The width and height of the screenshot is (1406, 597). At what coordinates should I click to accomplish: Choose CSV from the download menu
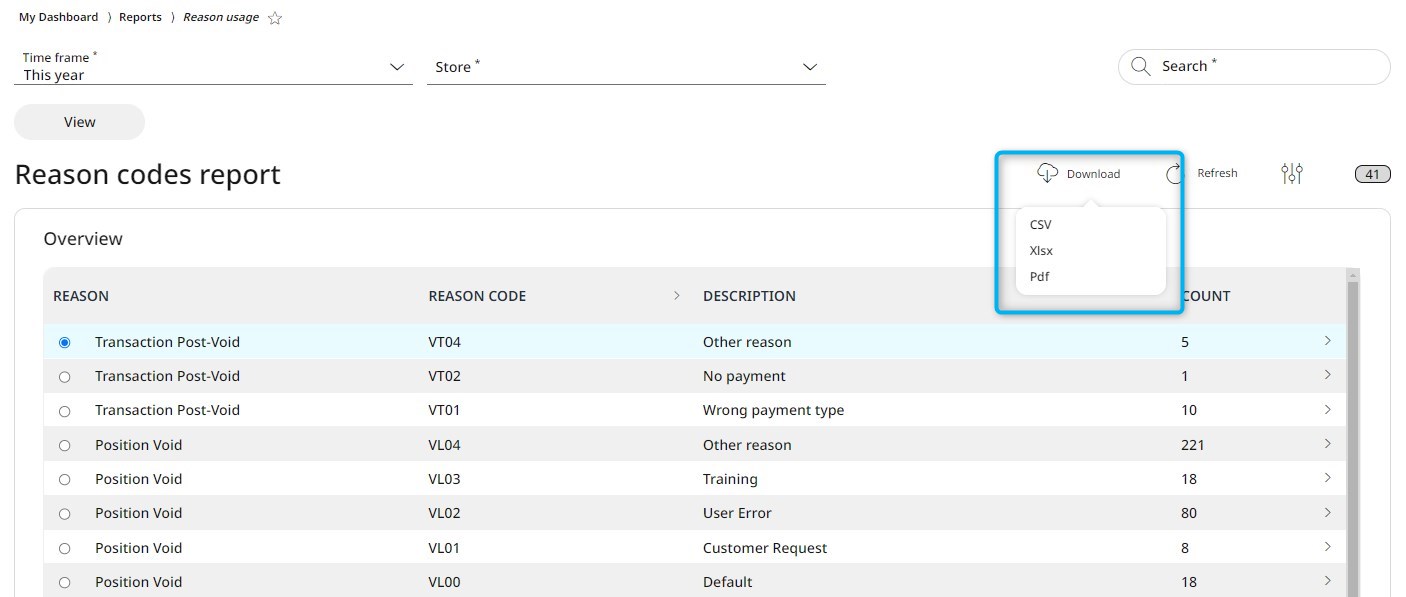pyautogui.click(x=1040, y=225)
